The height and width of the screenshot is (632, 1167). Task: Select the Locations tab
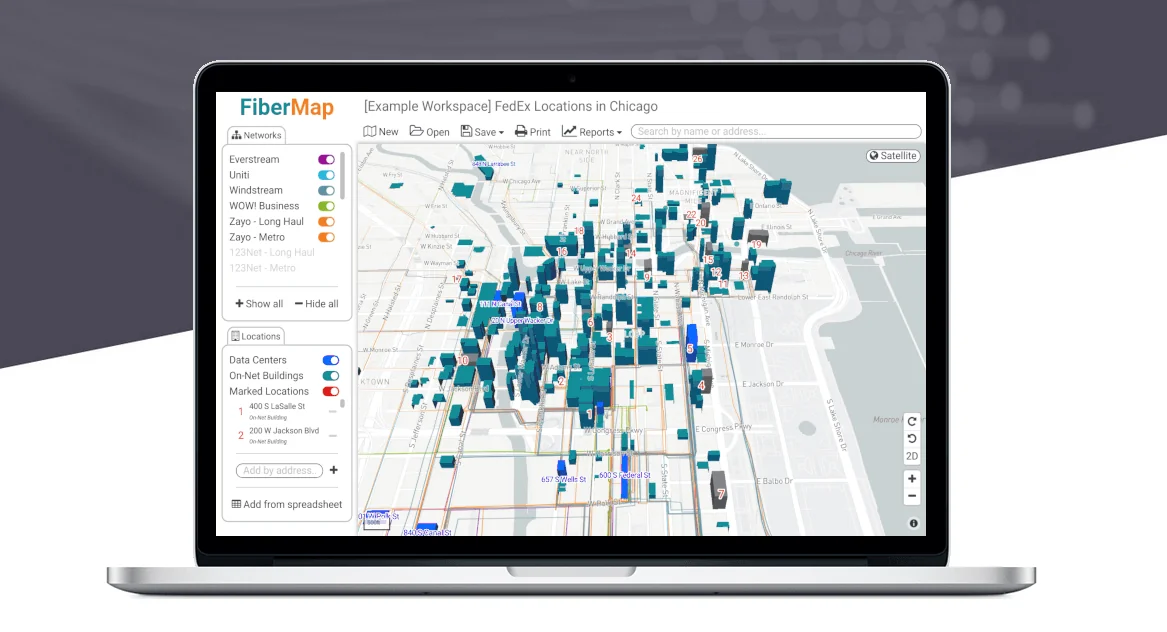pos(256,336)
